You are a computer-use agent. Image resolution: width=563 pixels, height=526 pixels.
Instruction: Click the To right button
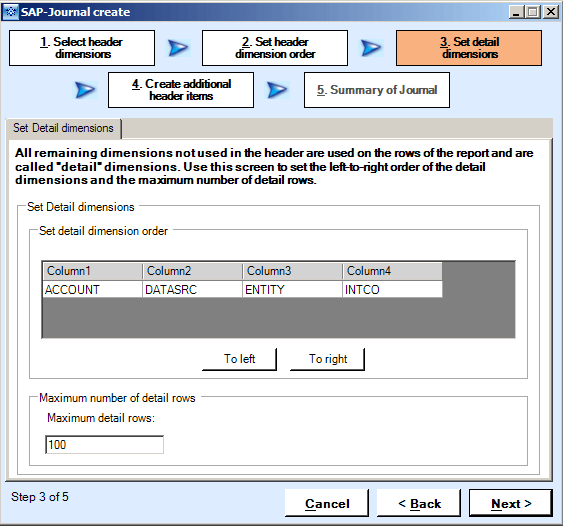point(327,359)
